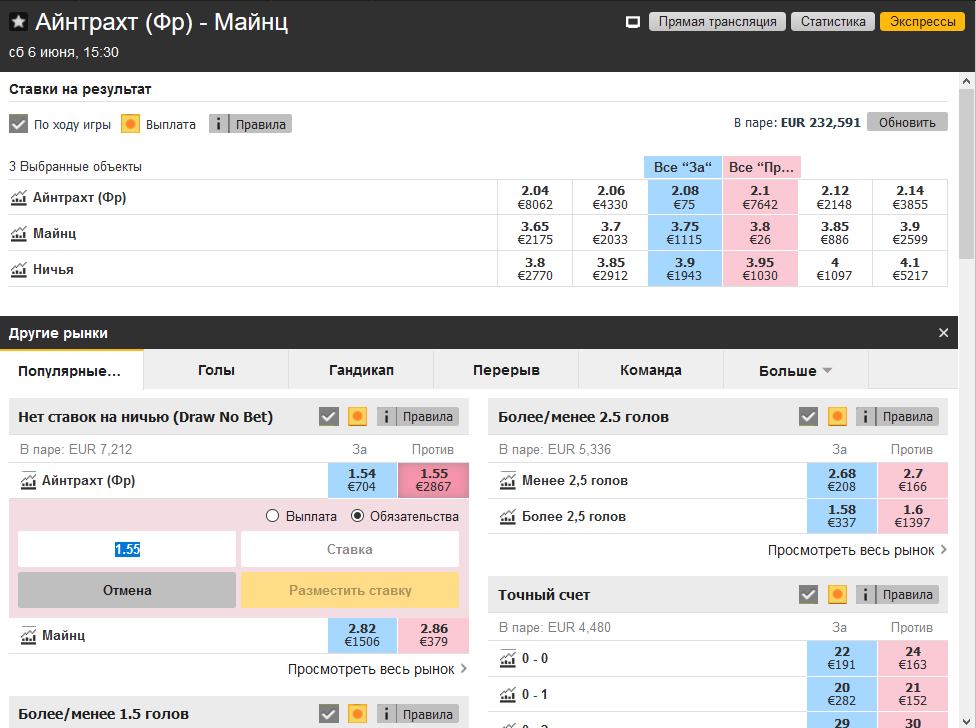
Task: Click the Правила info button in Более/менее 2.5 голов
Action: click(x=898, y=416)
